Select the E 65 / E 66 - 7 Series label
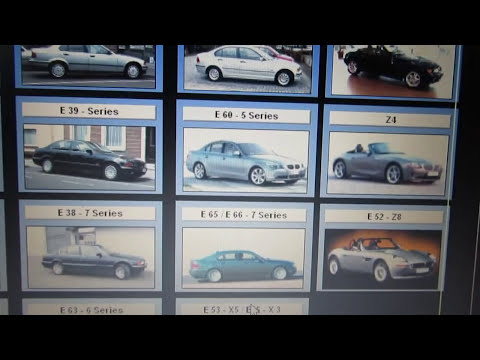Image resolution: width=480 pixels, height=360 pixels. [x=244, y=215]
